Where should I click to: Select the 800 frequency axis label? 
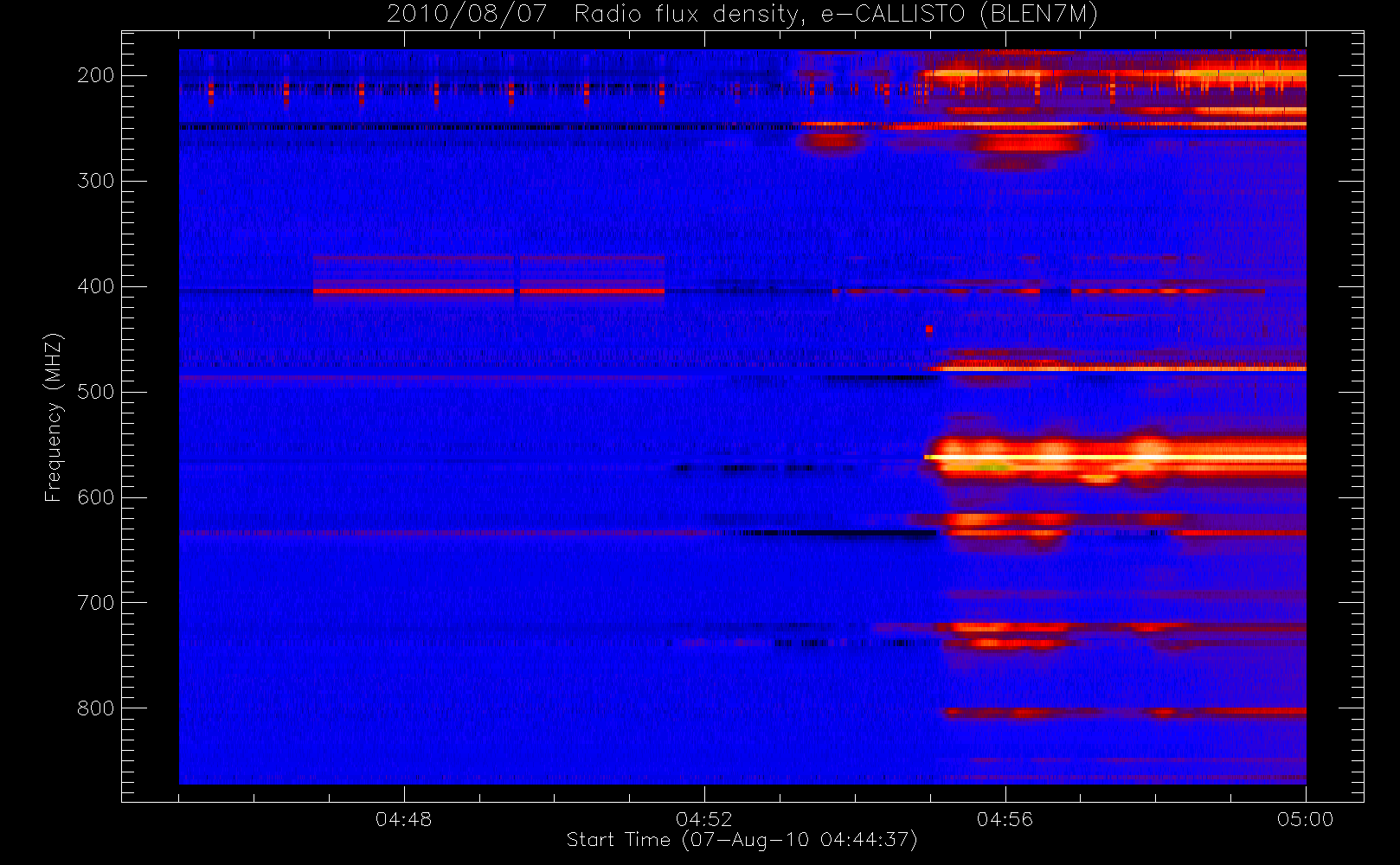click(95, 708)
